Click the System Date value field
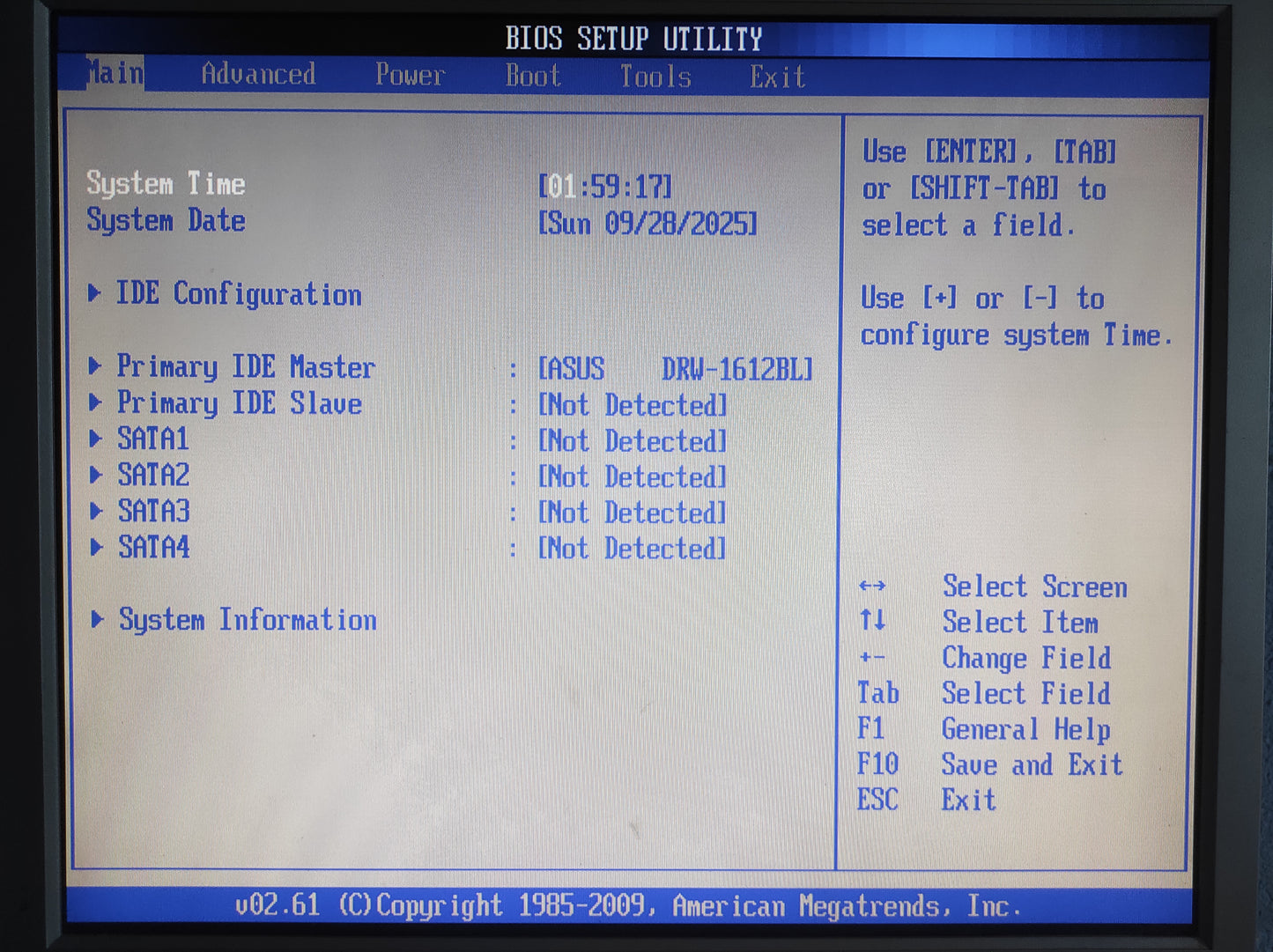Viewport: 1273px width, 952px height. [648, 224]
